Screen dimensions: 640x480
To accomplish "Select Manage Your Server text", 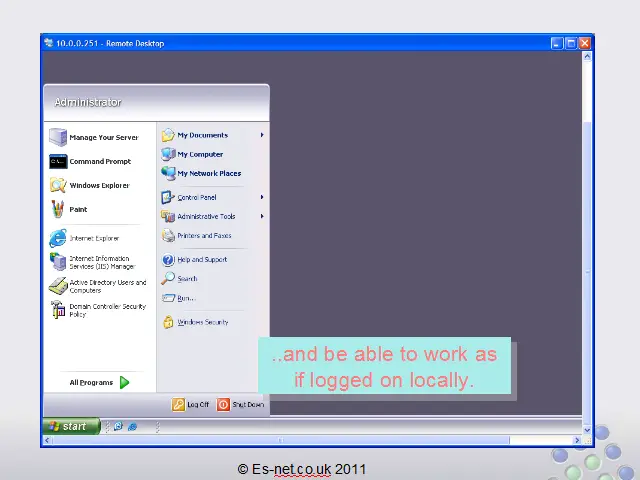I will pyautogui.click(x=104, y=138).
